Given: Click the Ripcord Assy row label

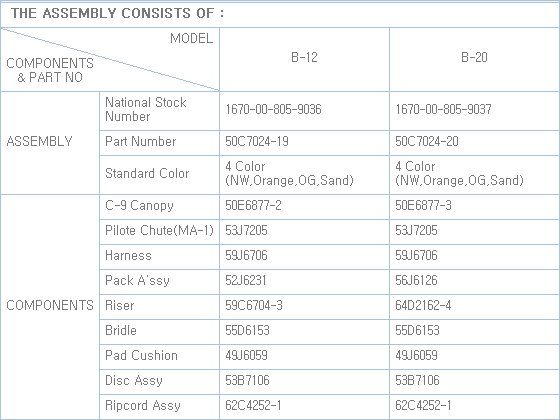Looking at the screenshot, I should click(x=143, y=406).
